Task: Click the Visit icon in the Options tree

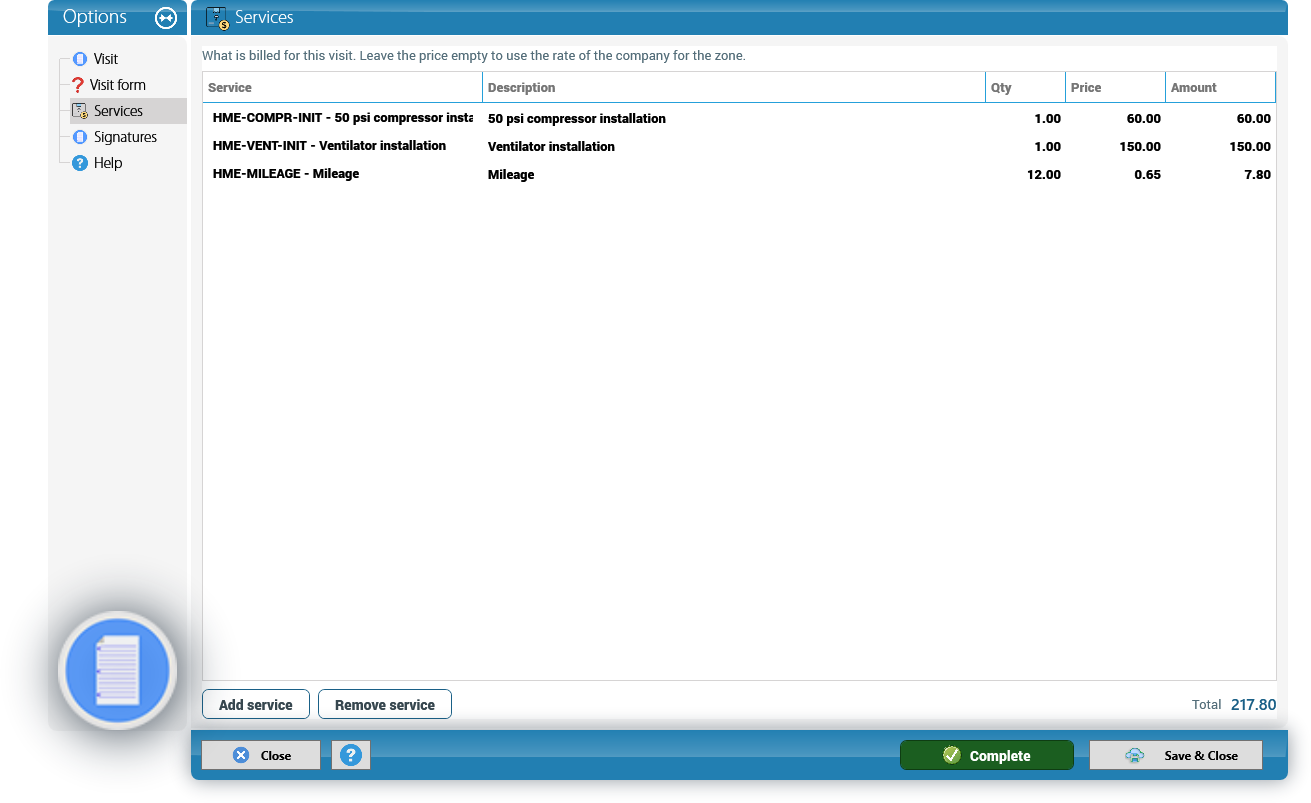Action: coord(80,59)
